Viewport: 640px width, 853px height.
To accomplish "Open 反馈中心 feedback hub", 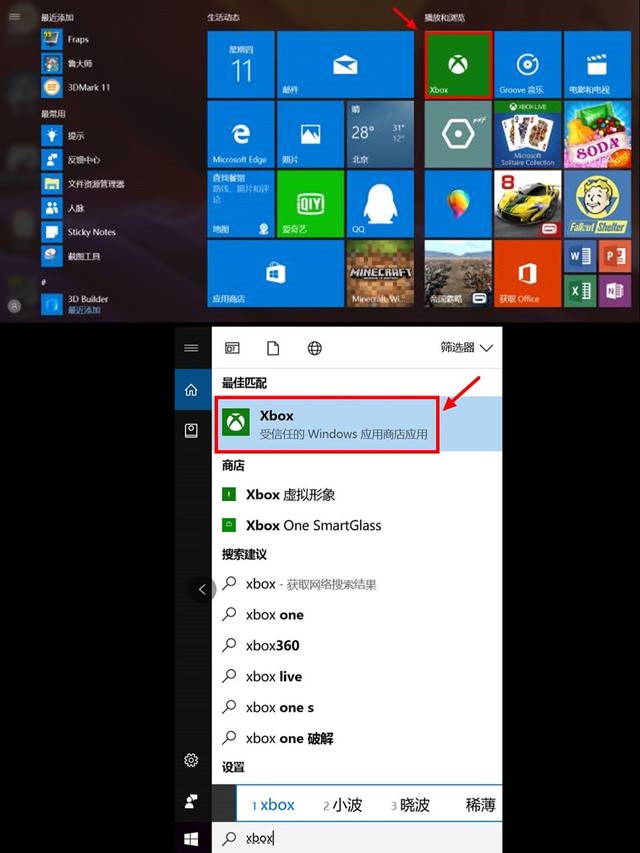I will 71,159.
